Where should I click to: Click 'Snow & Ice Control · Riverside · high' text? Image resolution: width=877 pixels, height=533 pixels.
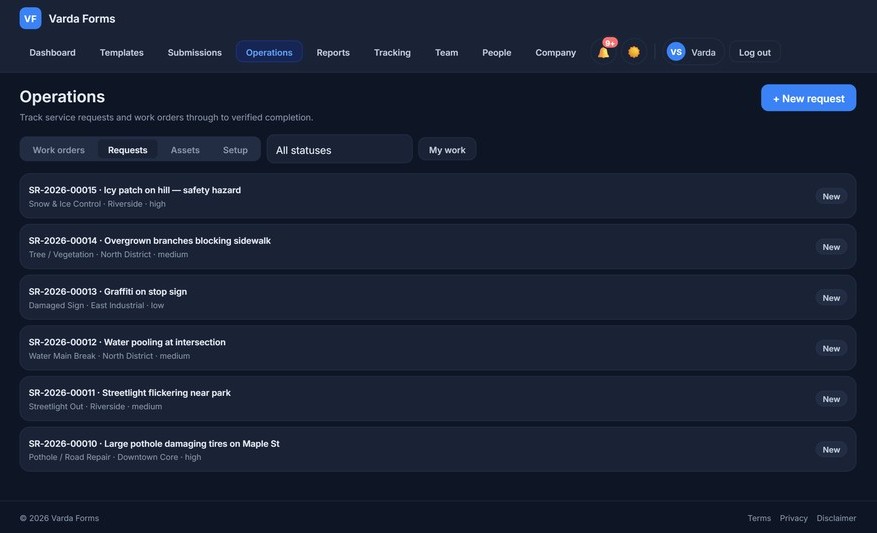(97, 204)
